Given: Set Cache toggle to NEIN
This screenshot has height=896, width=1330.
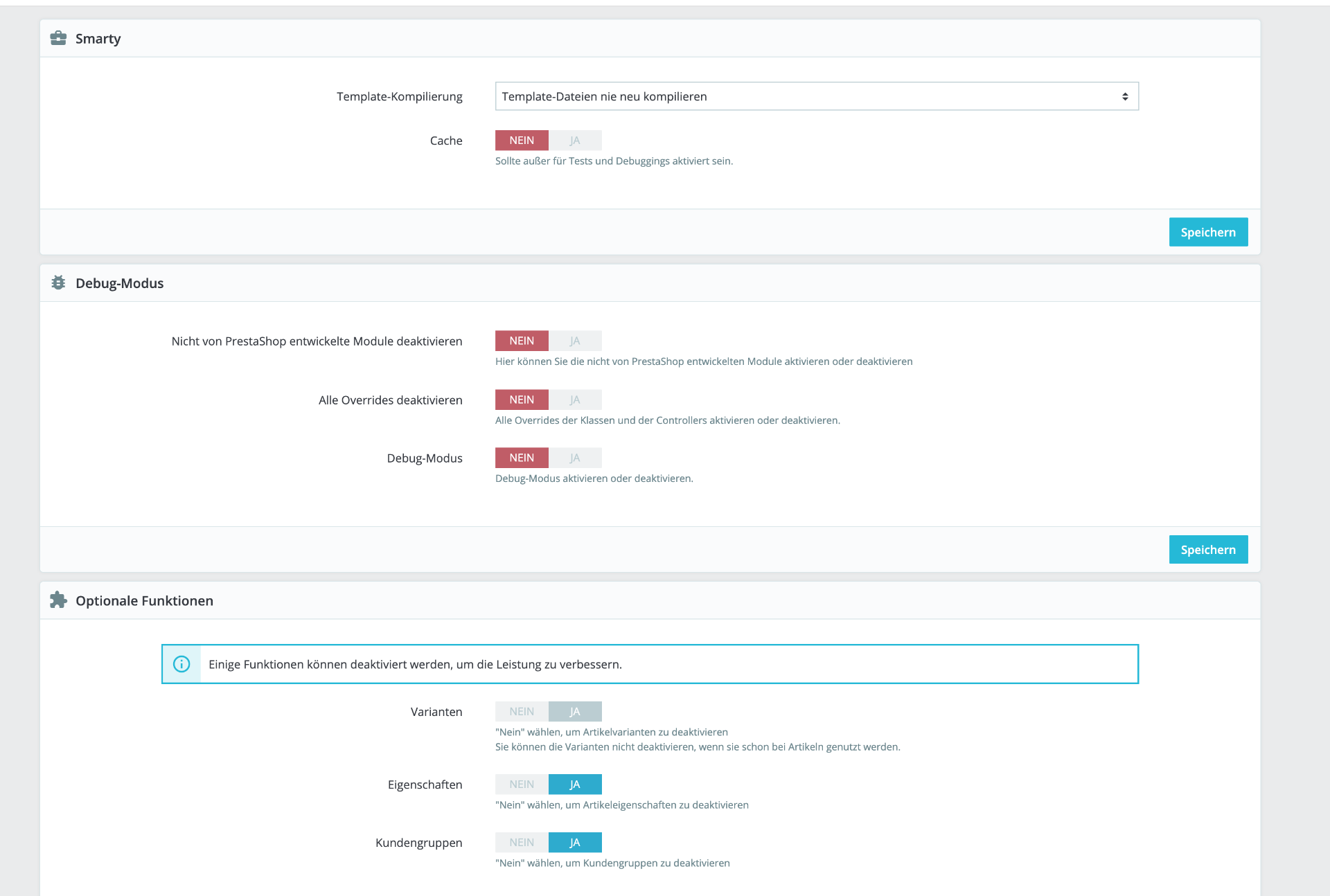Looking at the screenshot, I should pyautogui.click(x=522, y=141).
